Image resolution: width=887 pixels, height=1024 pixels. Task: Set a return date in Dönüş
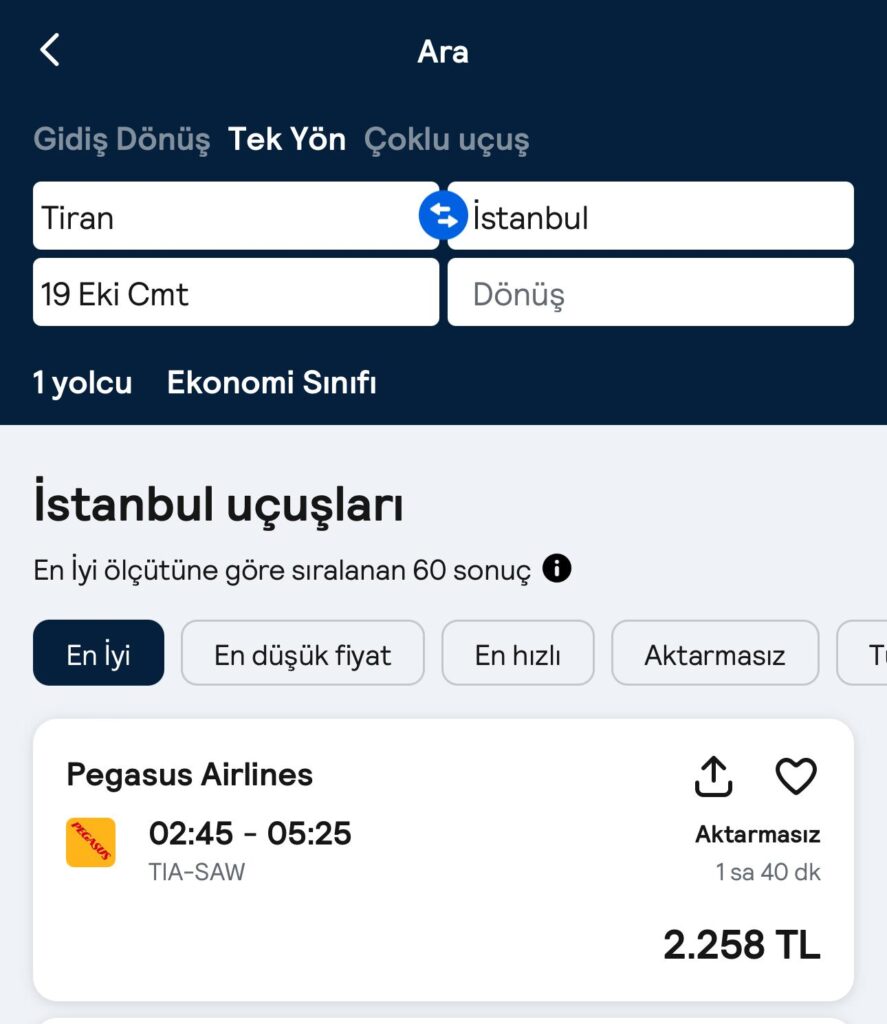[651, 292]
